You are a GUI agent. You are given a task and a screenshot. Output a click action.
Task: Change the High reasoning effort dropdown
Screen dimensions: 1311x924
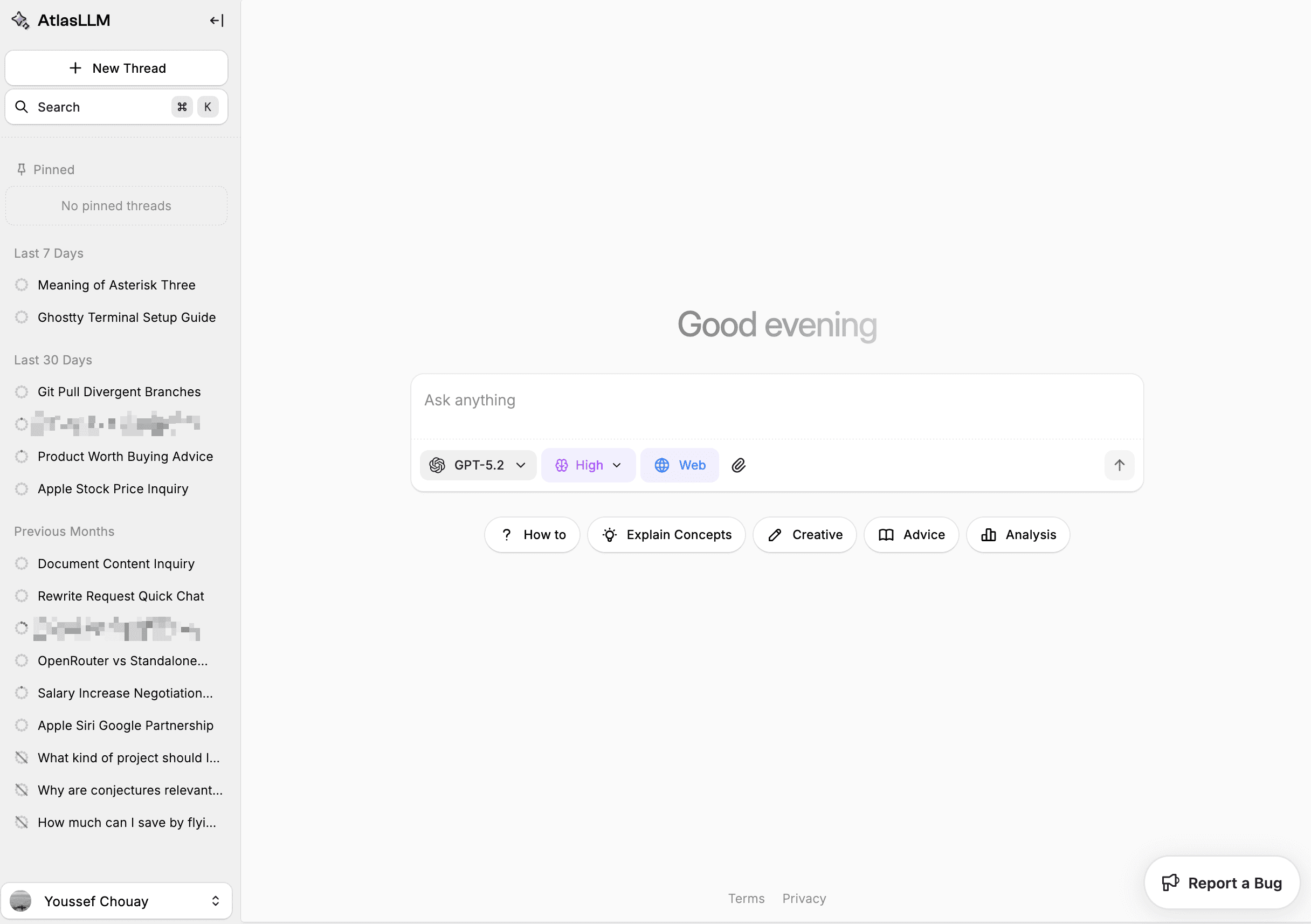[588, 465]
